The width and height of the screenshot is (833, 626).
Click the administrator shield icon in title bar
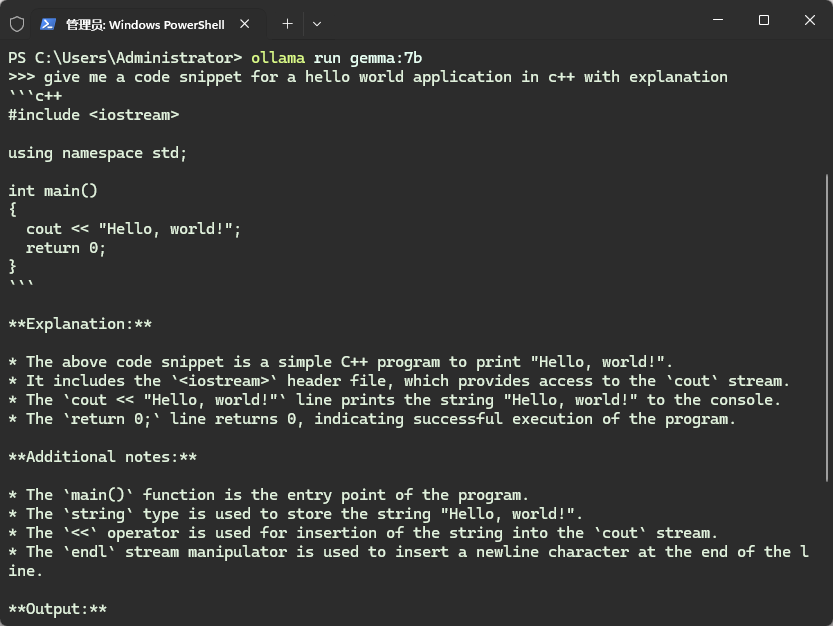pyautogui.click(x=17, y=23)
